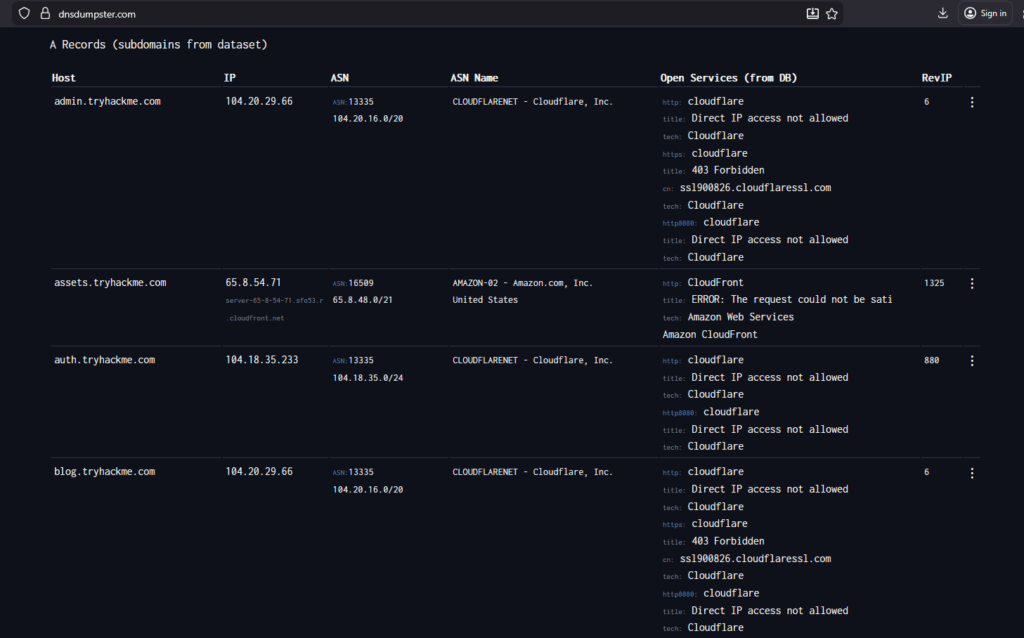1024x638 pixels.
Task: Click RevIP count 1325
Action: (934, 283)
